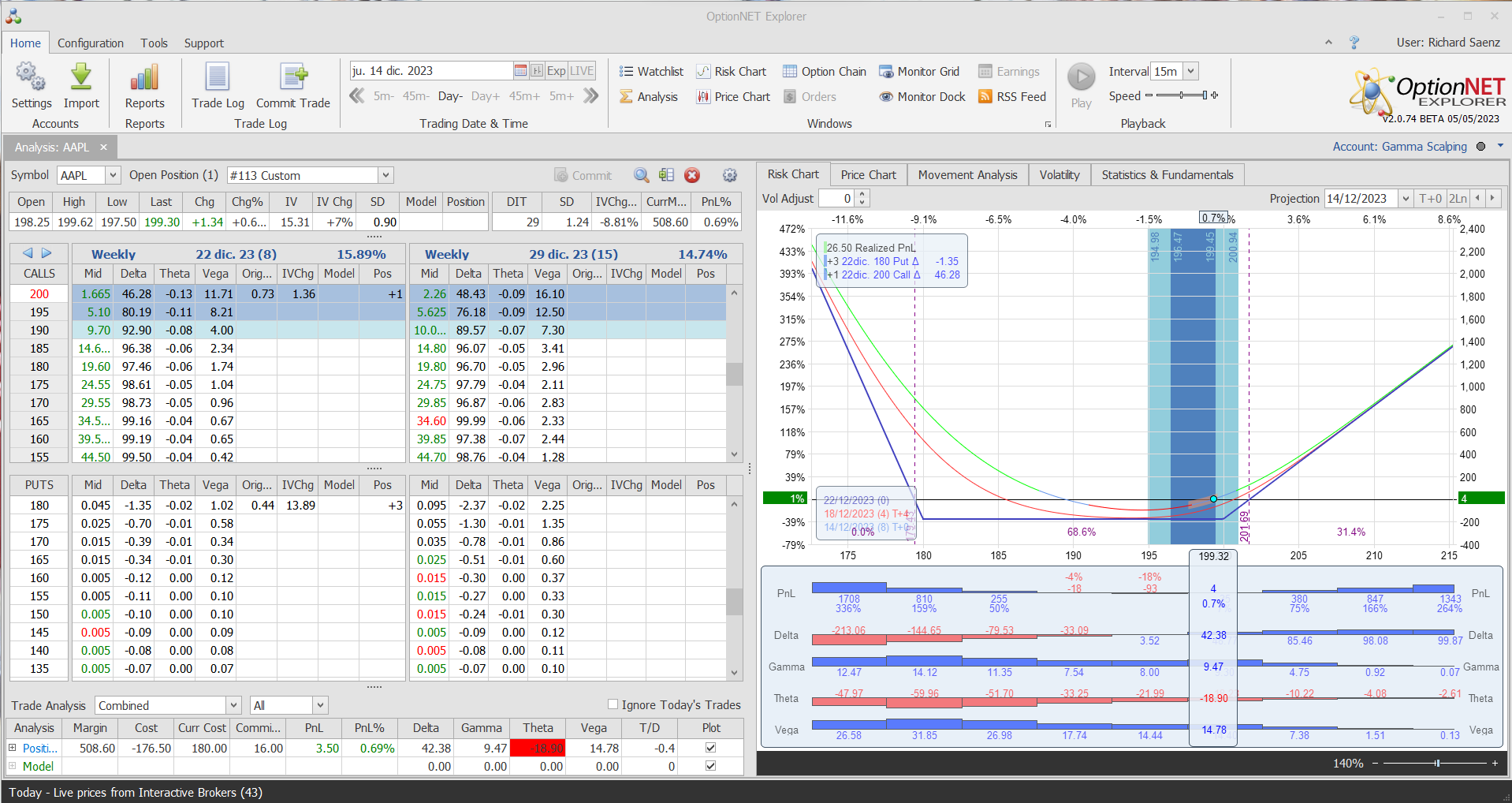
Task: Click the Commit Trade icon
Action: point(293,77)
